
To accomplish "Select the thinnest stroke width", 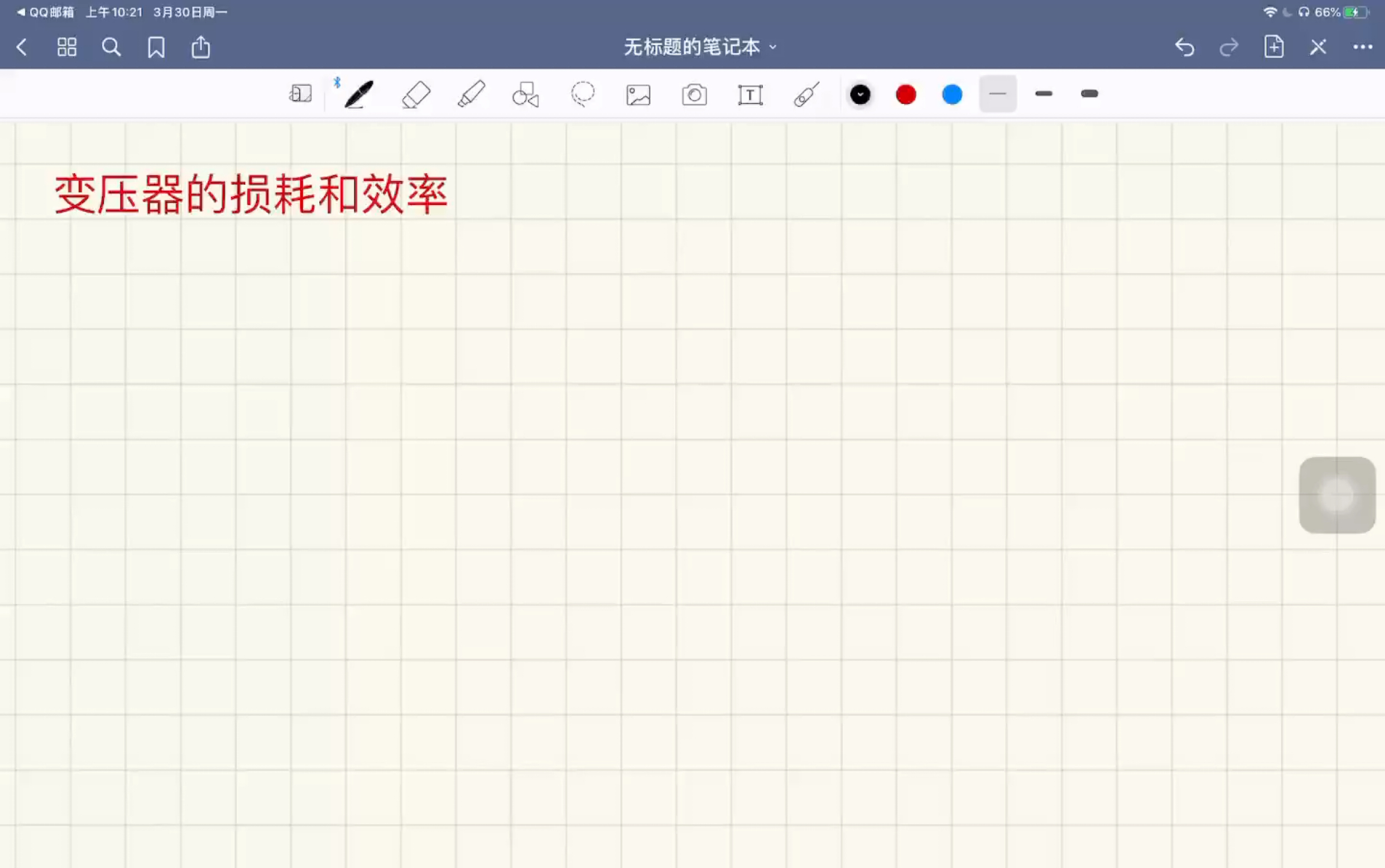I will pos(998,94).
